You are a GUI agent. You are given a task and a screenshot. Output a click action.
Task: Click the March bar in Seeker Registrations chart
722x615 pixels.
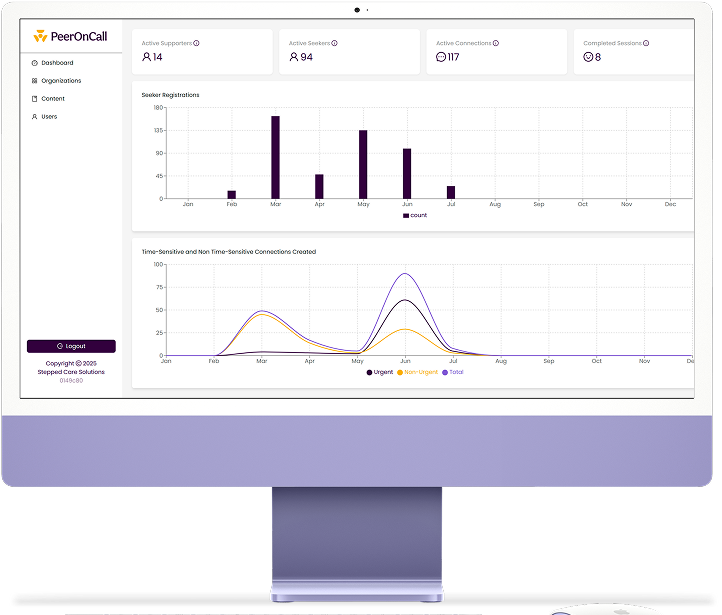(x=275, y=158)
